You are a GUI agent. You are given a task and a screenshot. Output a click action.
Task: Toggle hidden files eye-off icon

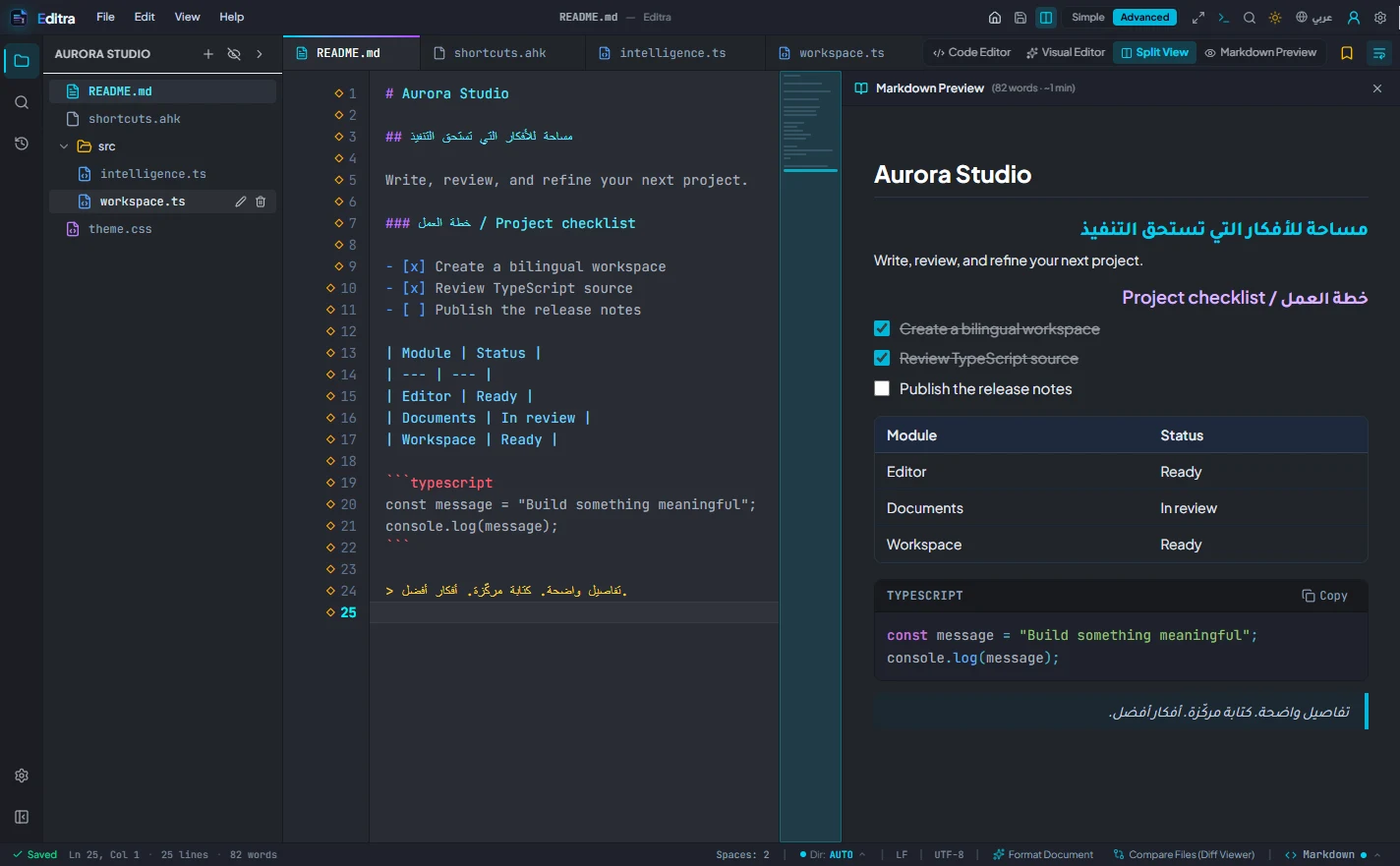(234, 54)
